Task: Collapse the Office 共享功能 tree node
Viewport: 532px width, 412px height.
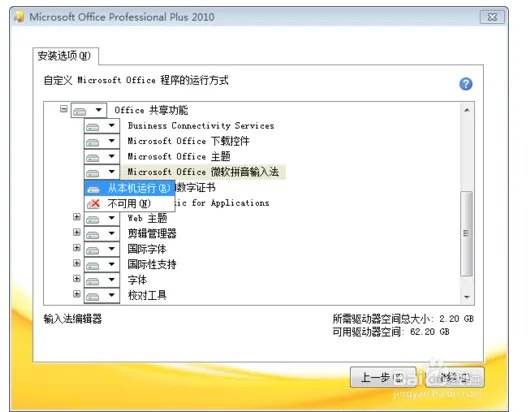Action: click(x=63, y=109)
